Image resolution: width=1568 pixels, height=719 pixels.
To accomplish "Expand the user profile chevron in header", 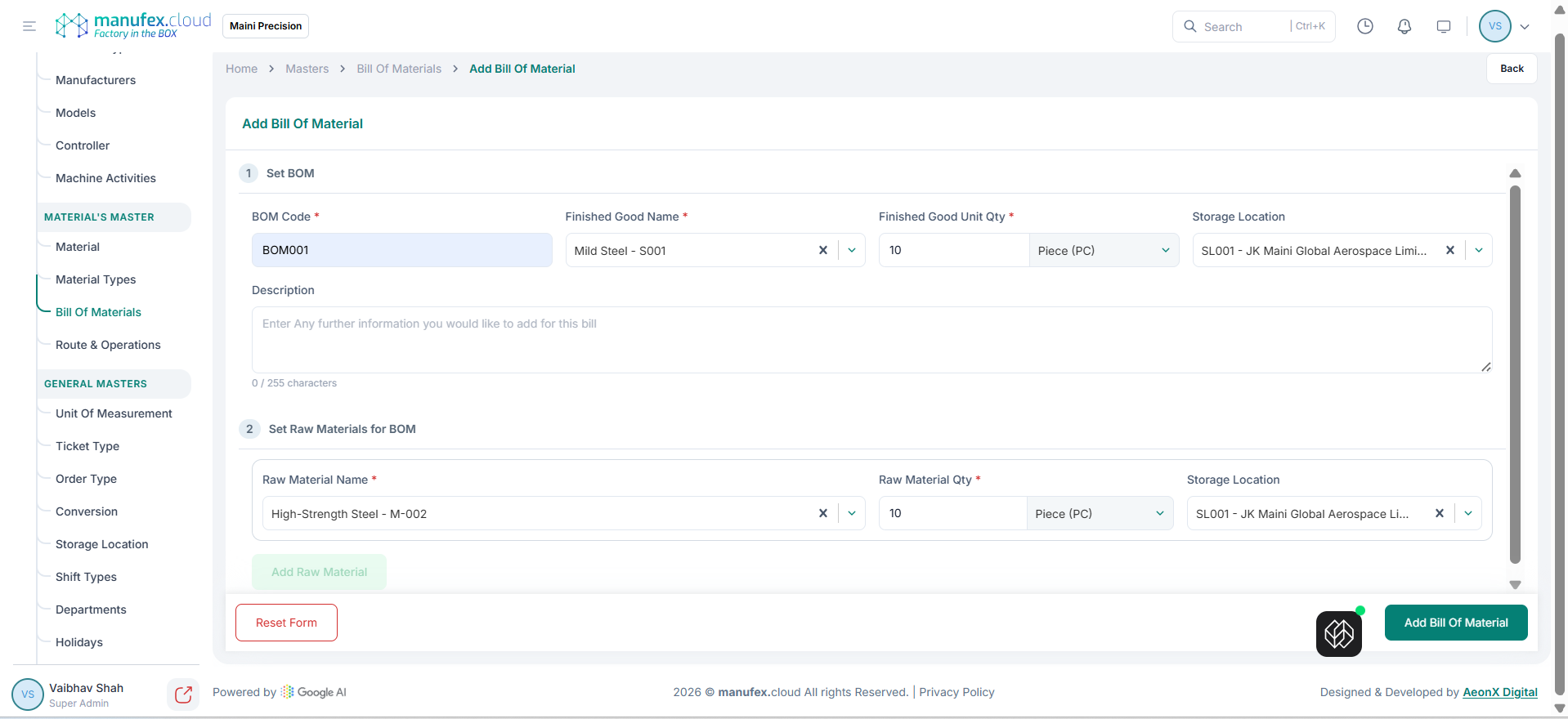I will coord(1525,26).
